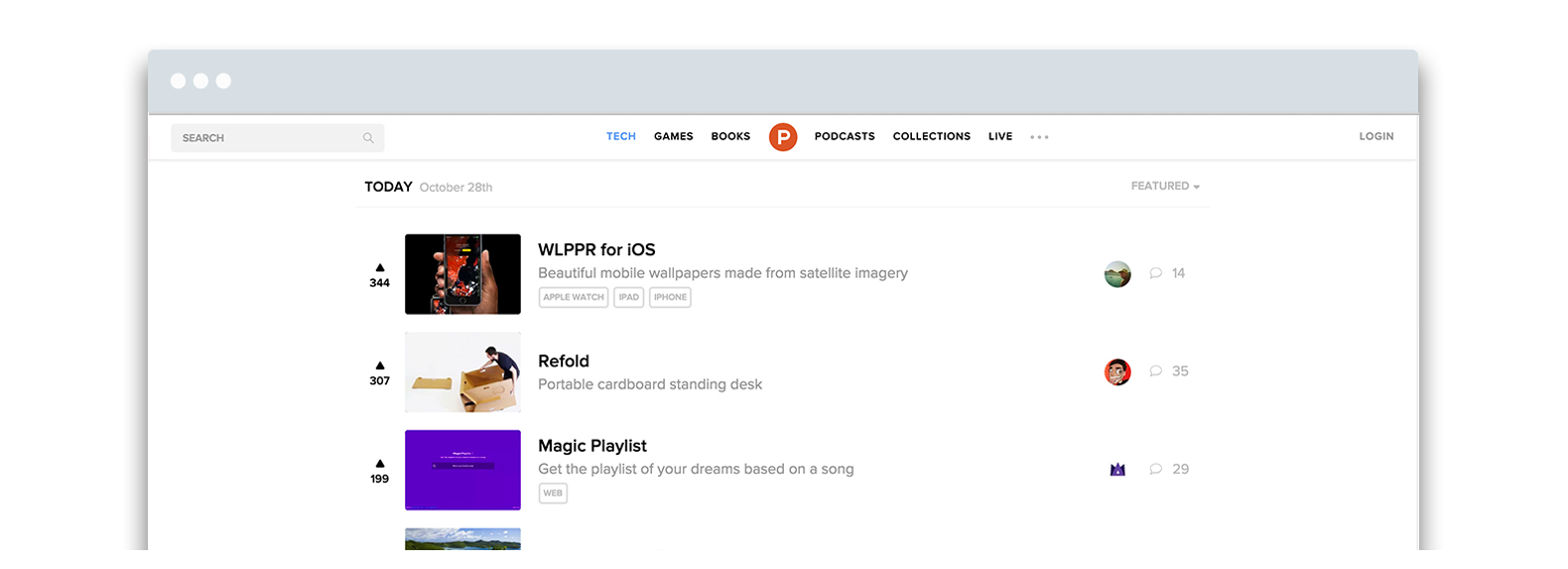Open WLPPR phone thumbnail
Viewport: 1568px width, 569px height.
point(462,274)
